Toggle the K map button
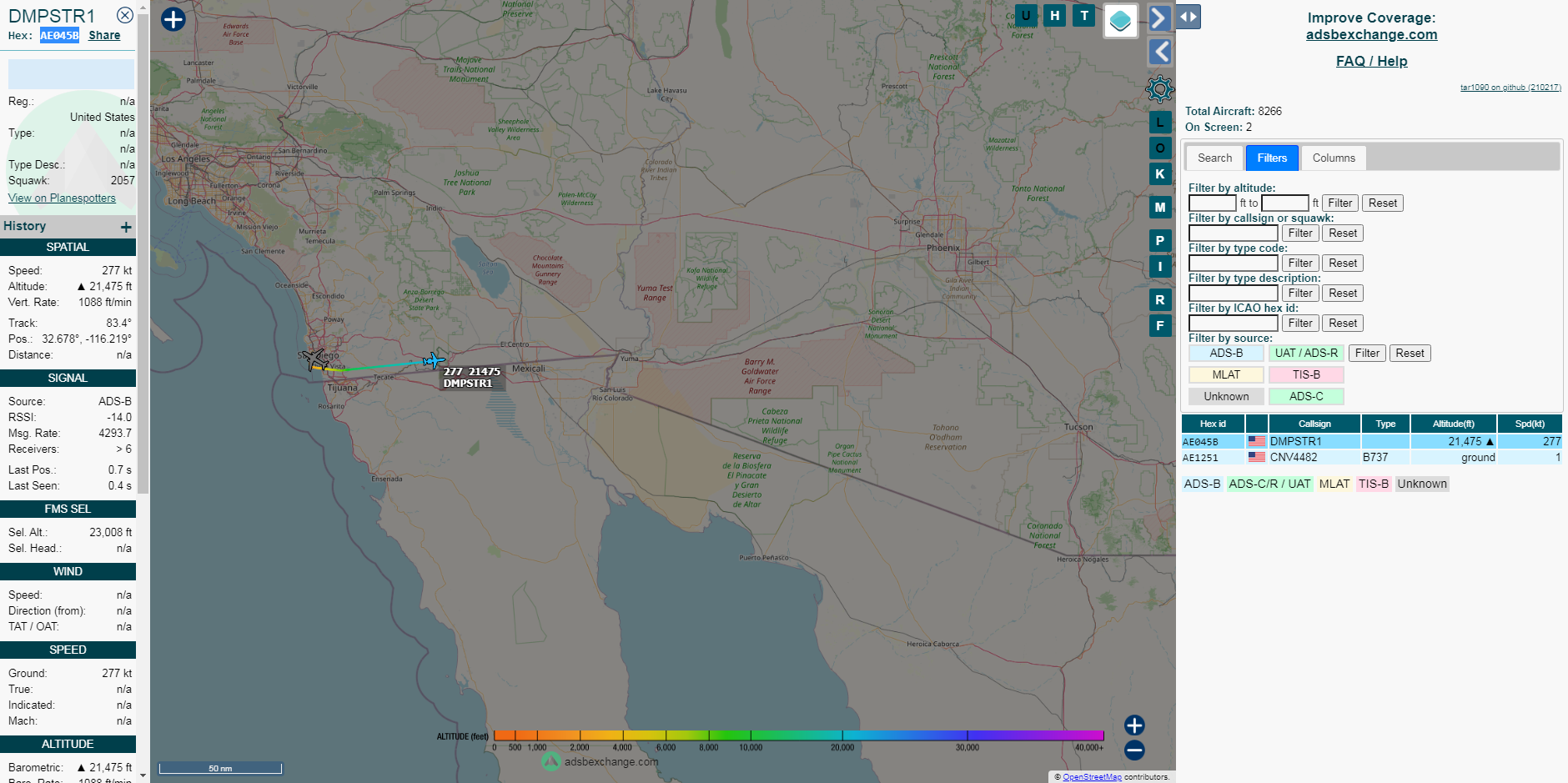This screenshot has width=1568, height=783. [x=1160, y=173]
